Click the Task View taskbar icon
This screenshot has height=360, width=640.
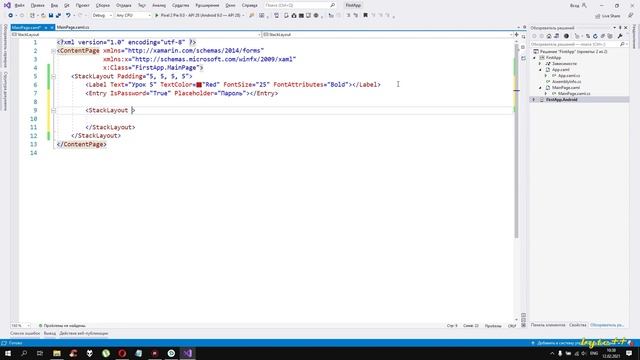click(40, 353)
